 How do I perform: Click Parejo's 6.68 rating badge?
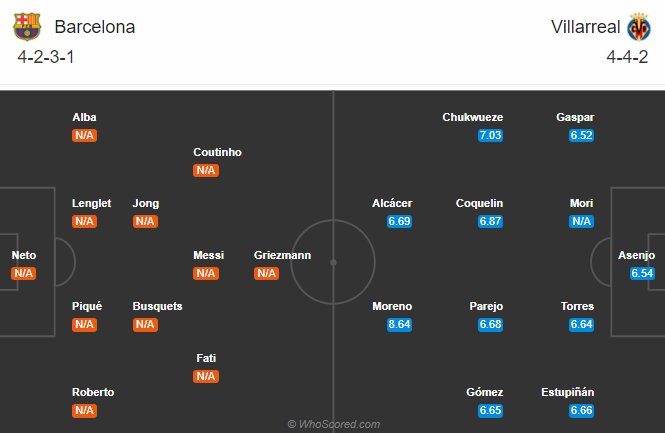[x=490, y=324]
